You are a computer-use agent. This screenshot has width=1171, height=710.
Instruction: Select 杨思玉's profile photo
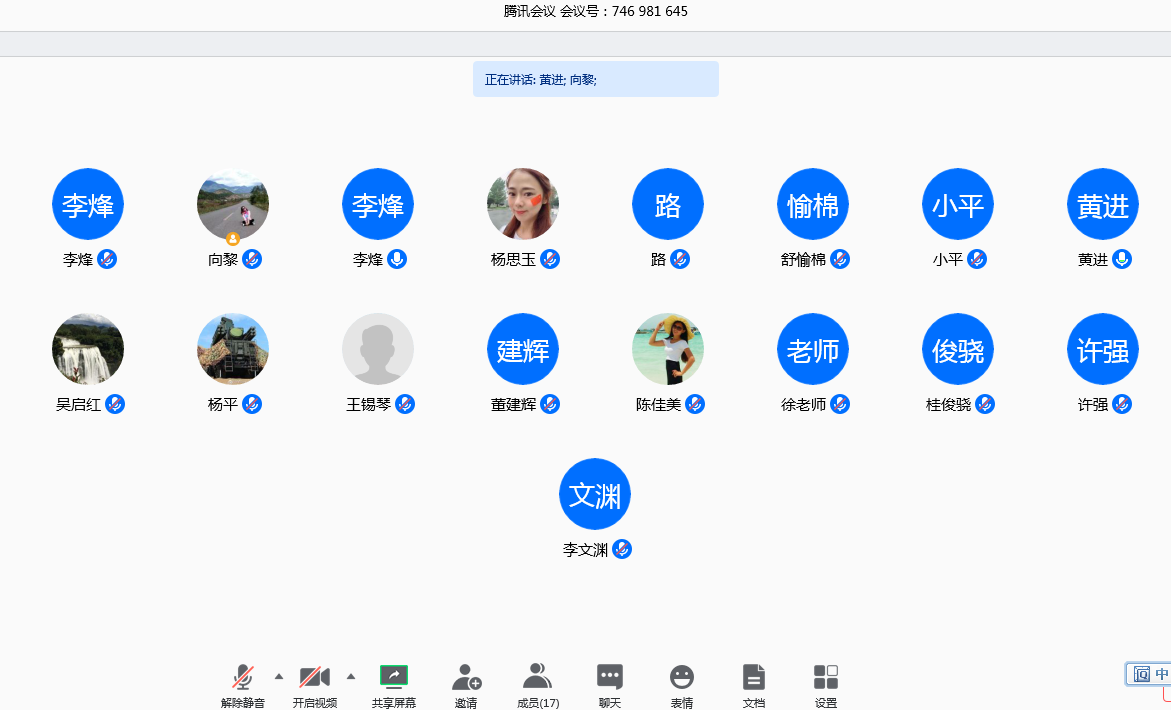(523, 204)
